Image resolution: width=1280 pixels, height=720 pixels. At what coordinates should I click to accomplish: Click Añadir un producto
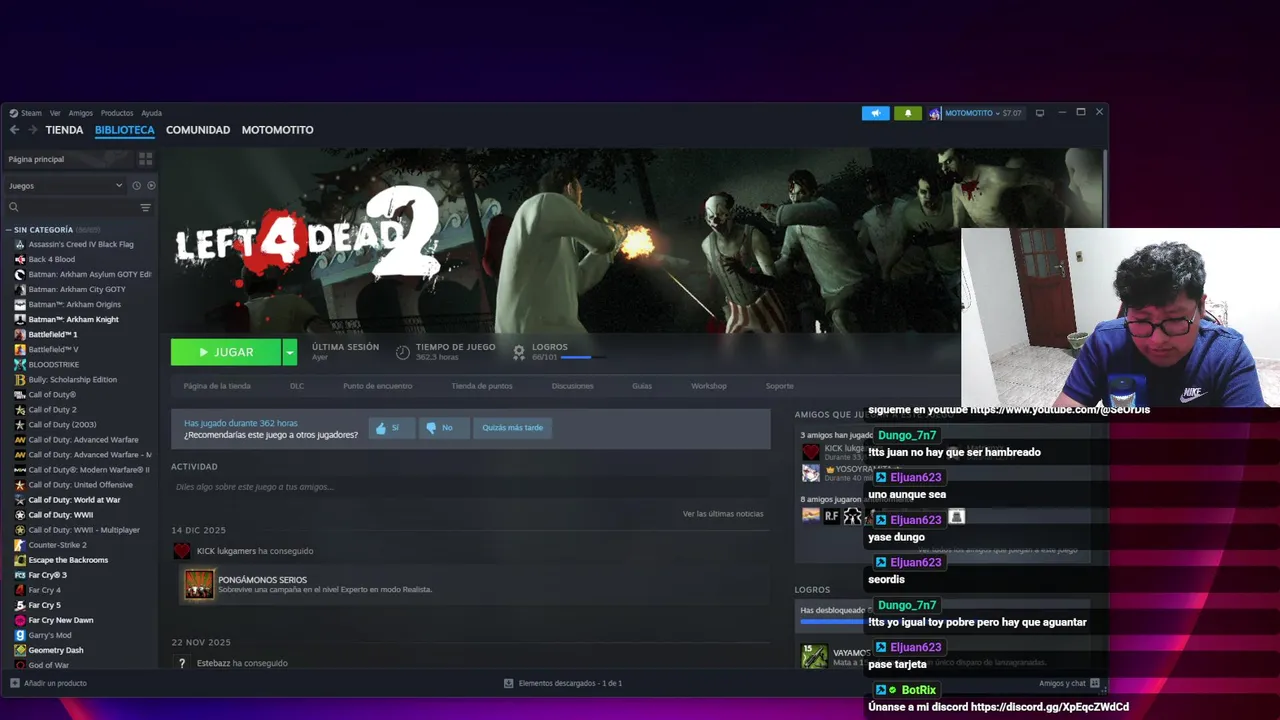pyautogui.click(x=48, y=683)
